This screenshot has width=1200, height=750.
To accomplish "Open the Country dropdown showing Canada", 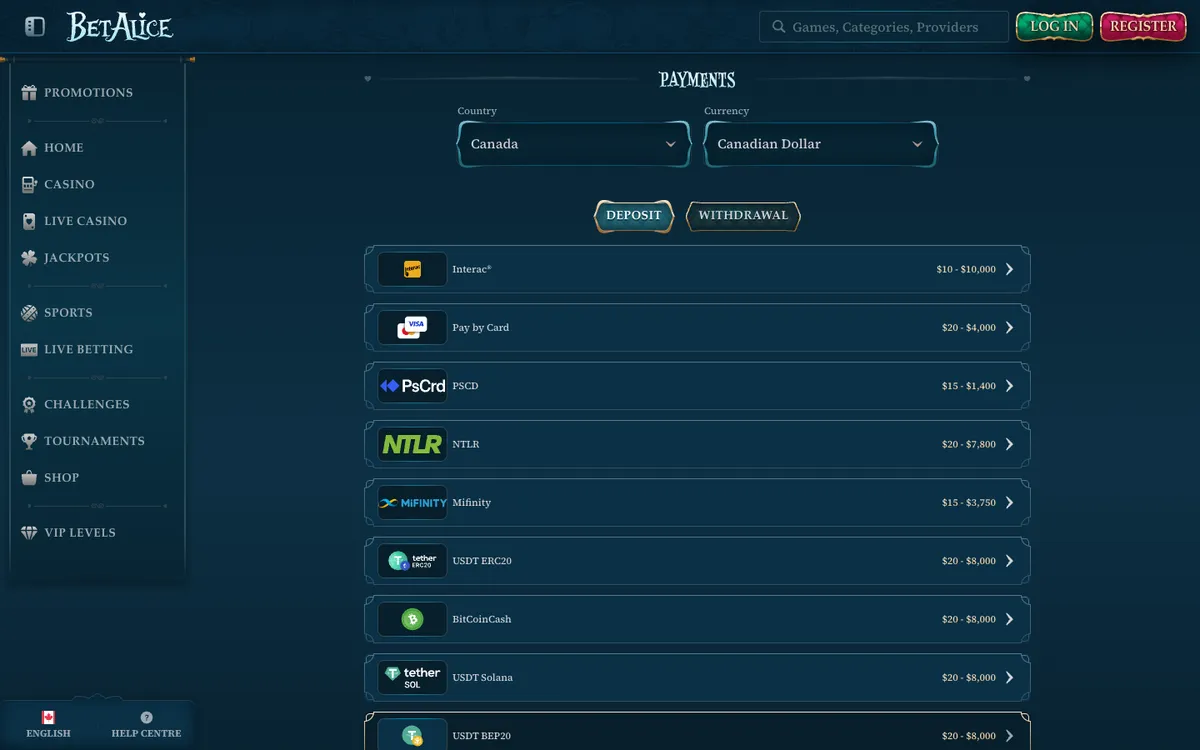I will (574, 144).
